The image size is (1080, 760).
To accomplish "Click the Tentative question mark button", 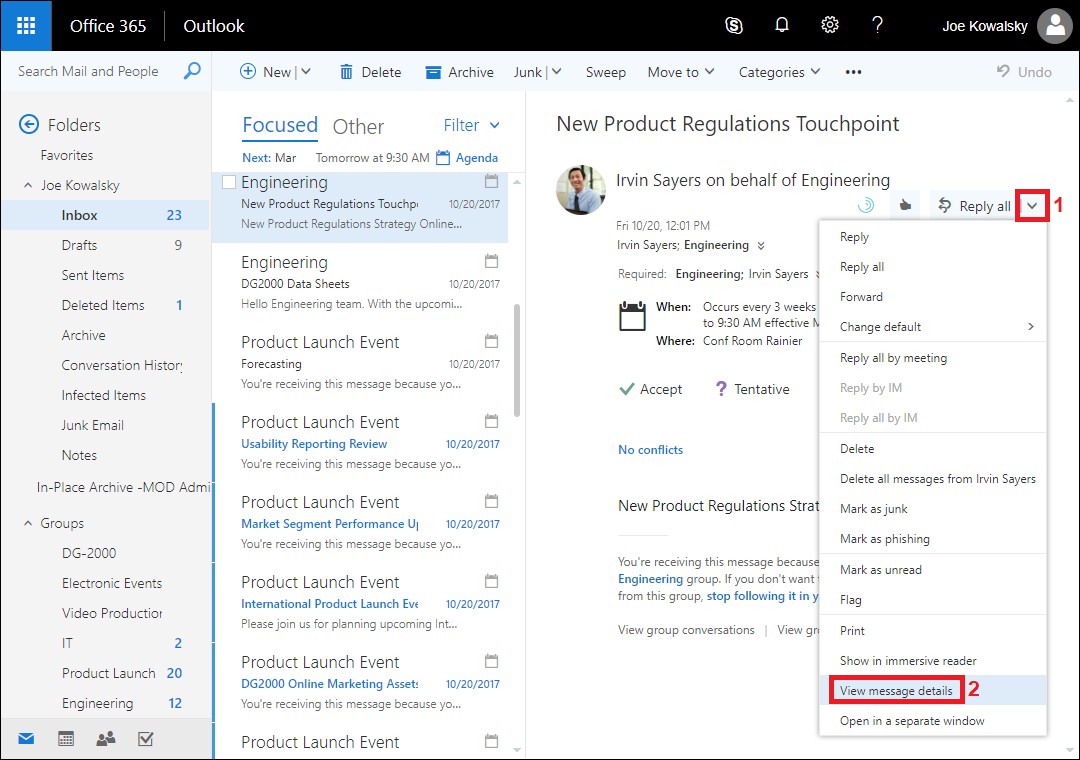I will tap(752, 389).
